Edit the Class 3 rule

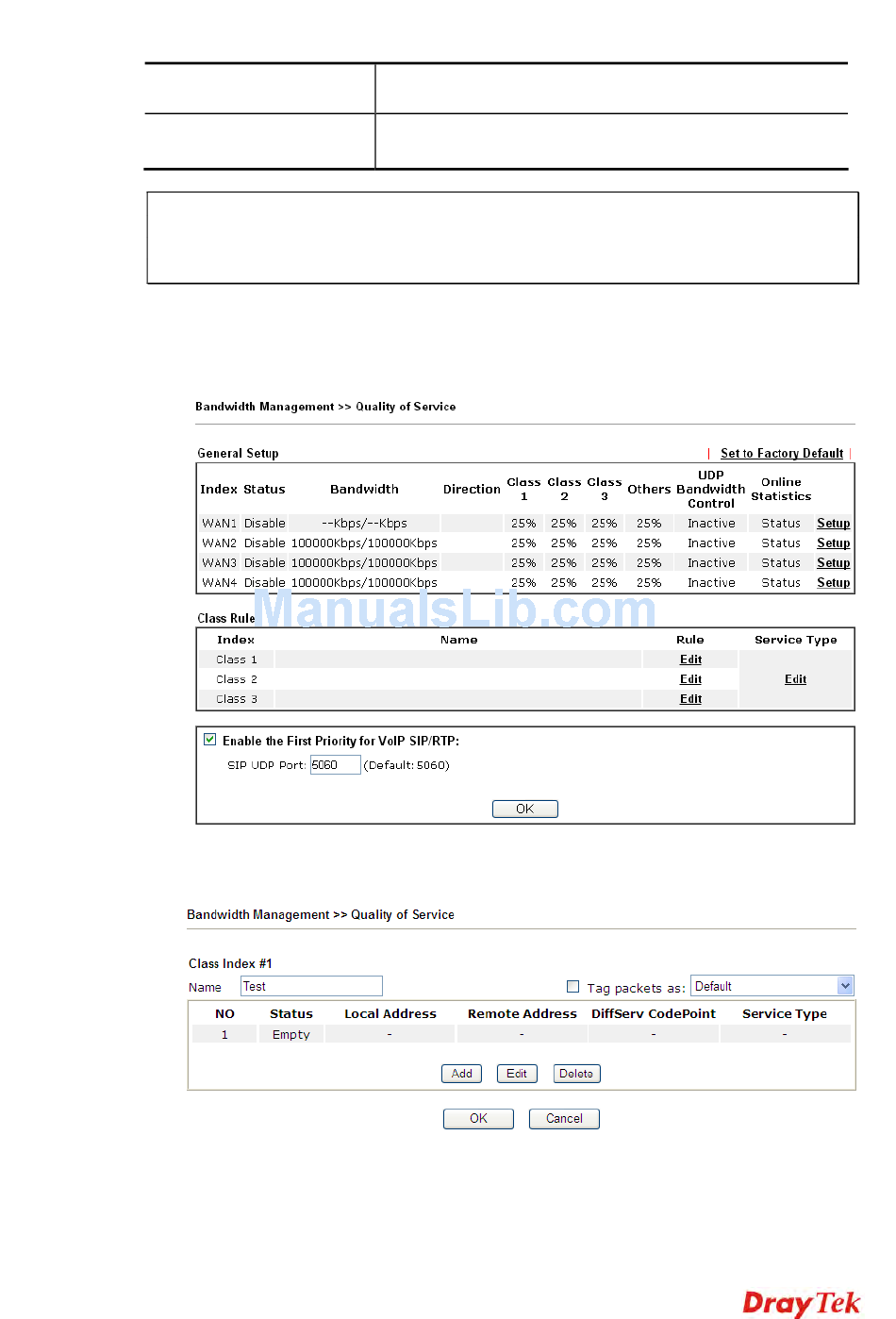coord(690,699)
